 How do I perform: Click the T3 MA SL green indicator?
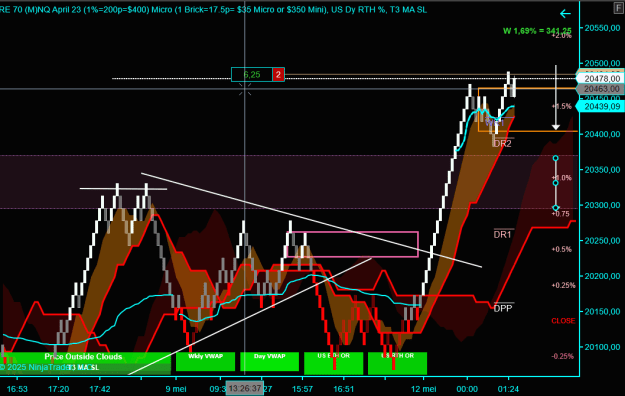click(83, 367)
